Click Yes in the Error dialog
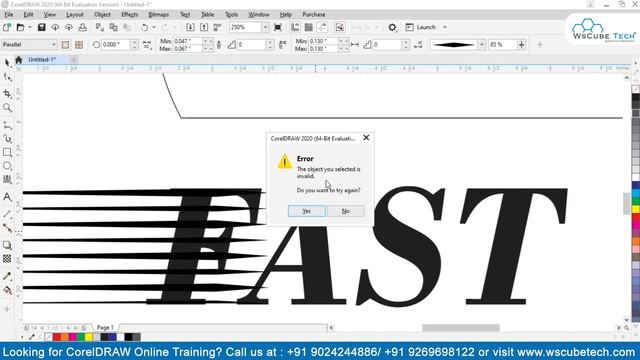Image resolution: width=640 pixels, height=360 pixels. [x=307, y=211]
